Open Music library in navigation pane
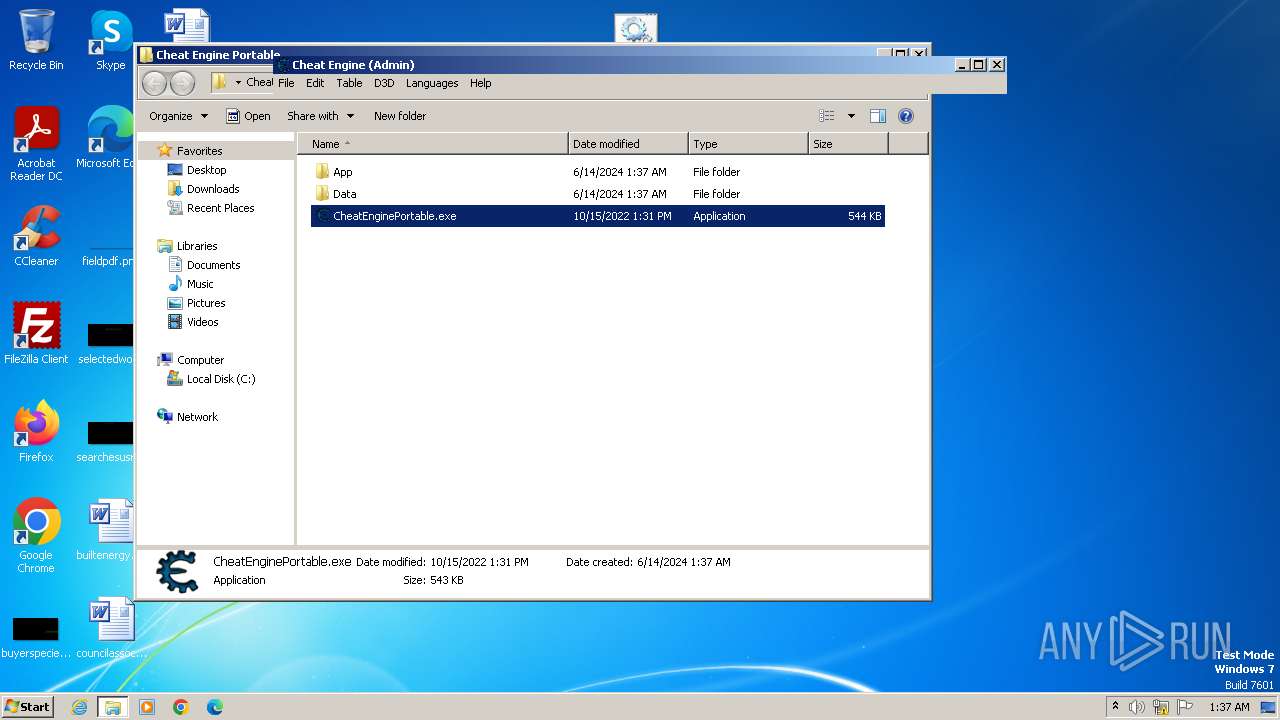The image size is (1280, 720). [x=200, y=284]
